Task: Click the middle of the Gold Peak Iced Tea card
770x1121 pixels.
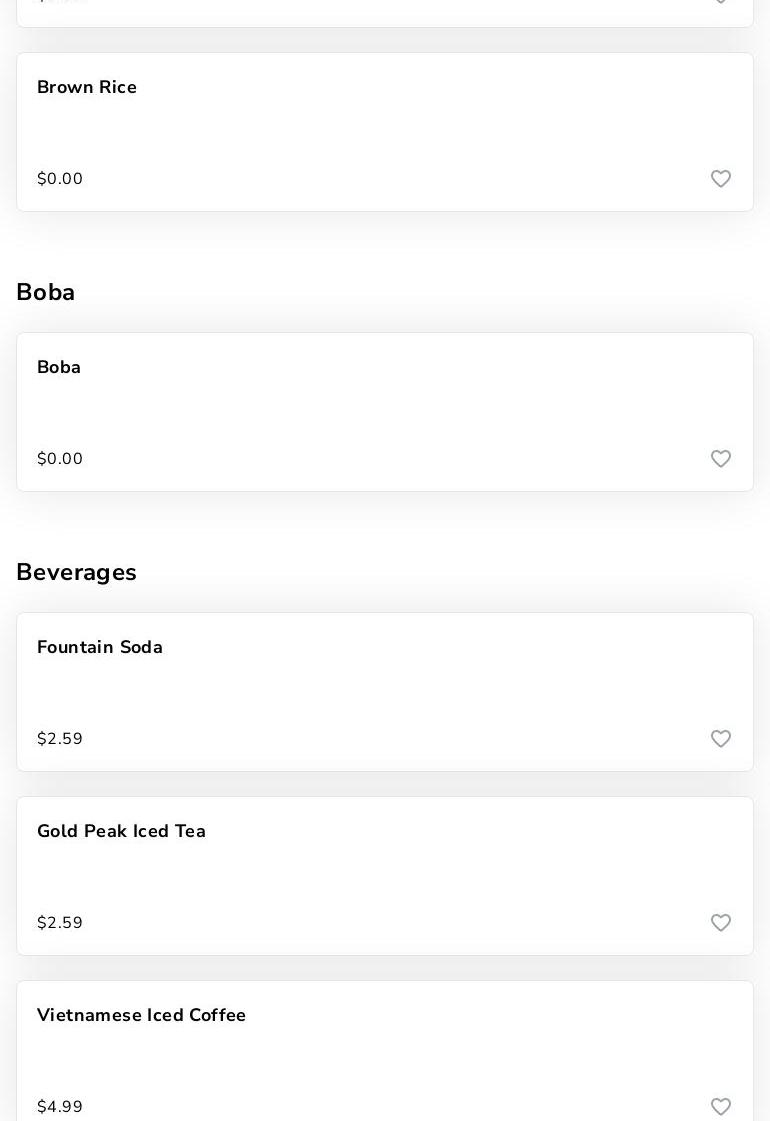Action: point(385,876)
